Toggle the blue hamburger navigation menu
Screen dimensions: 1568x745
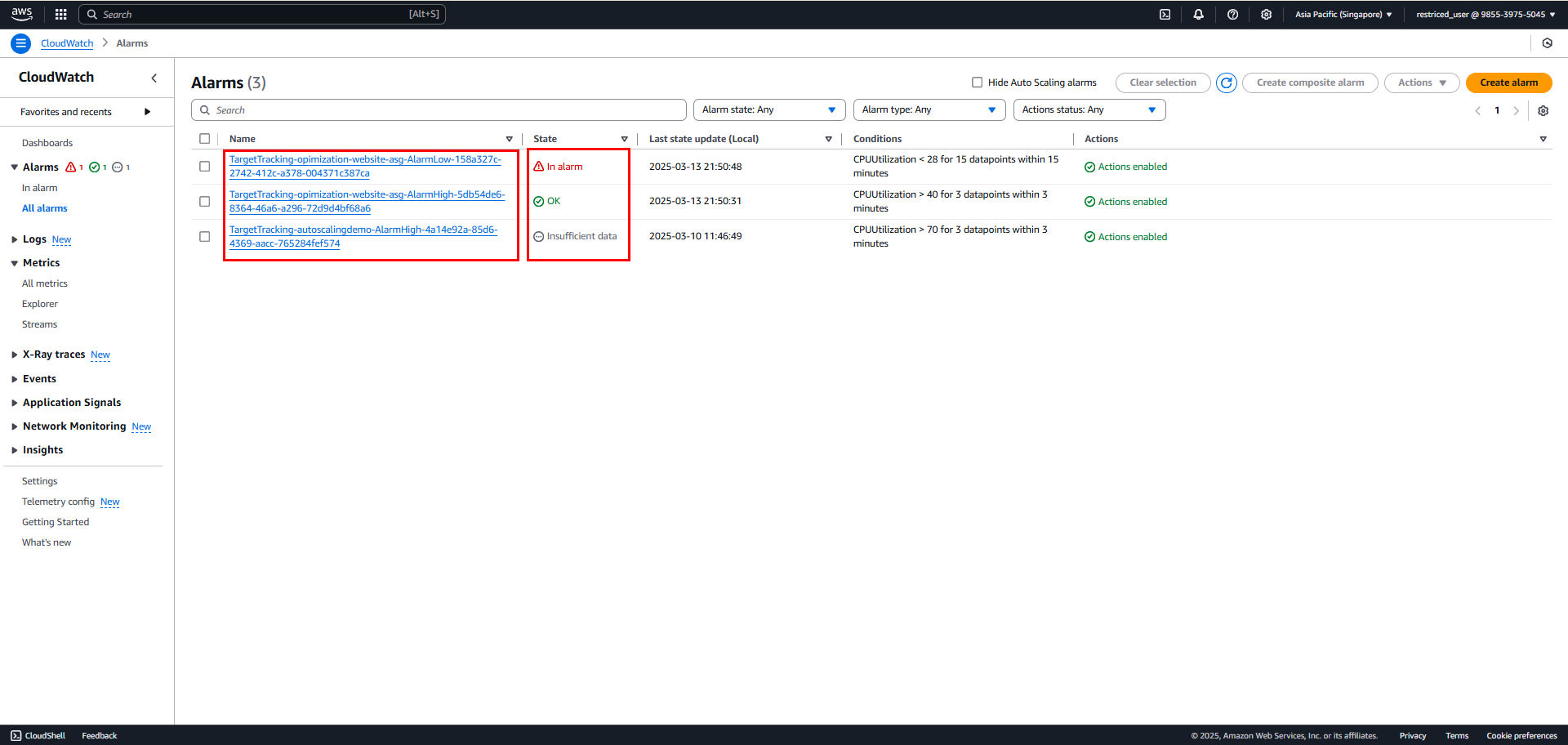(20, 43)
